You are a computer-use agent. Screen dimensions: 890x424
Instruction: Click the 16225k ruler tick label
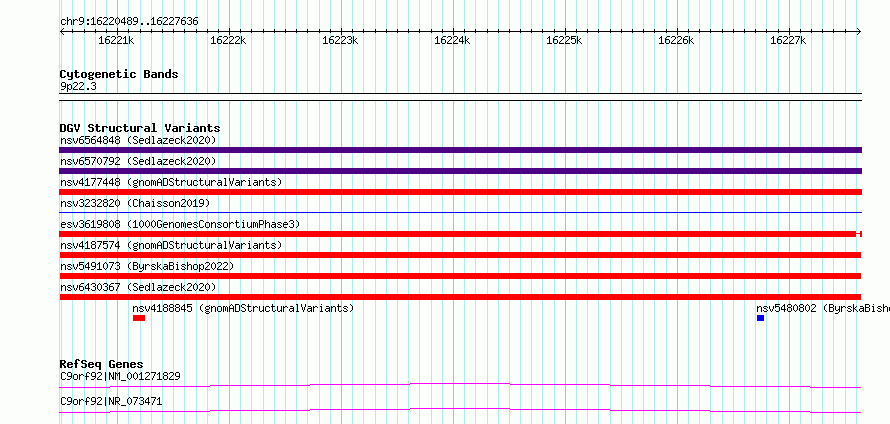coord(564,40)
